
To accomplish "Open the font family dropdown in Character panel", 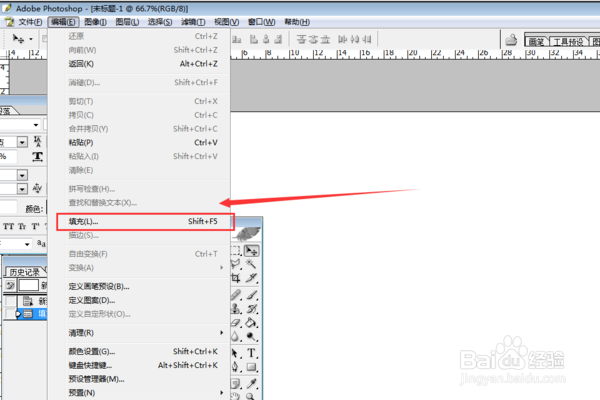I will [x=36, y=125].
